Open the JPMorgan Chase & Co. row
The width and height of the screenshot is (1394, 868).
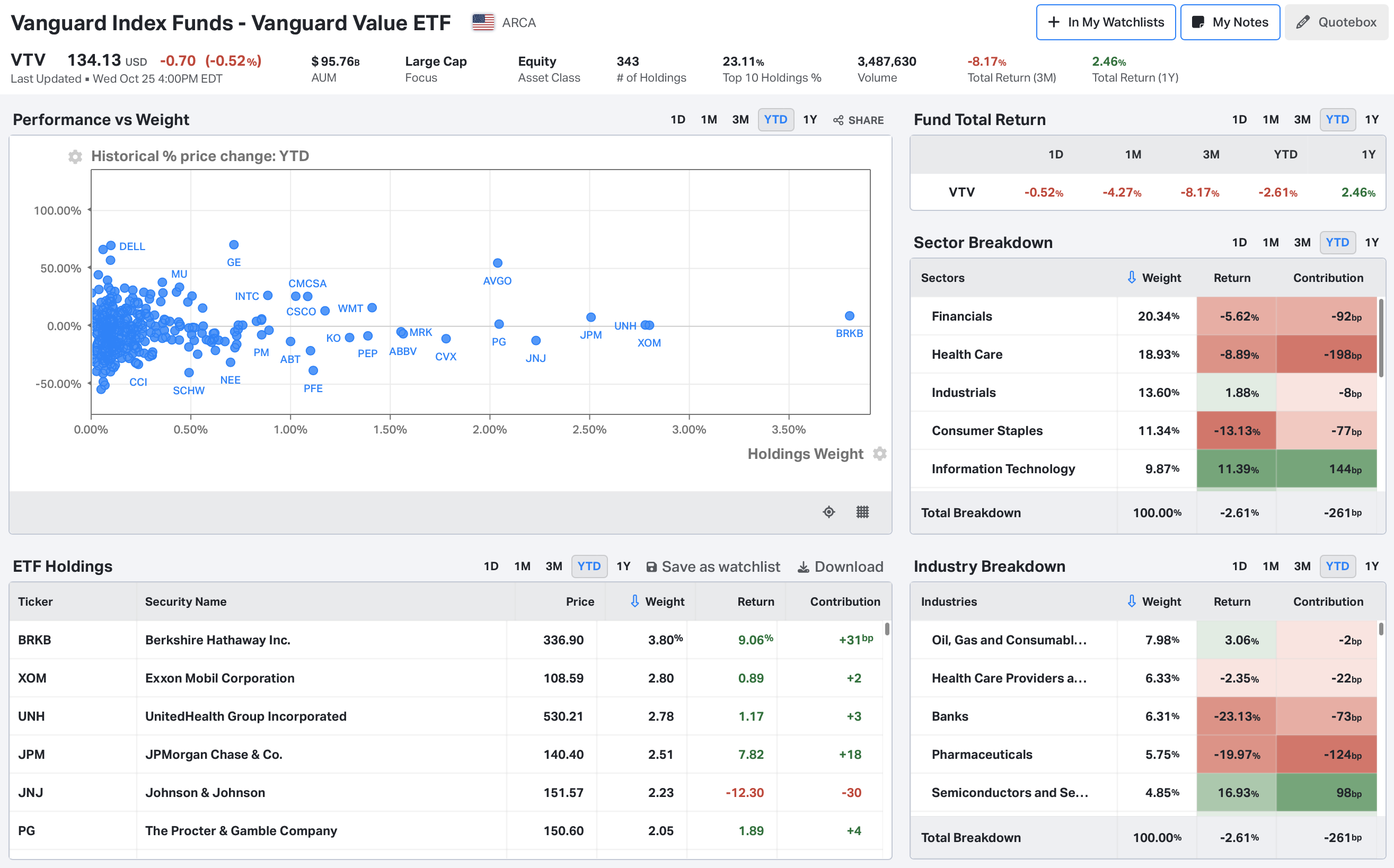click(446, 755)
